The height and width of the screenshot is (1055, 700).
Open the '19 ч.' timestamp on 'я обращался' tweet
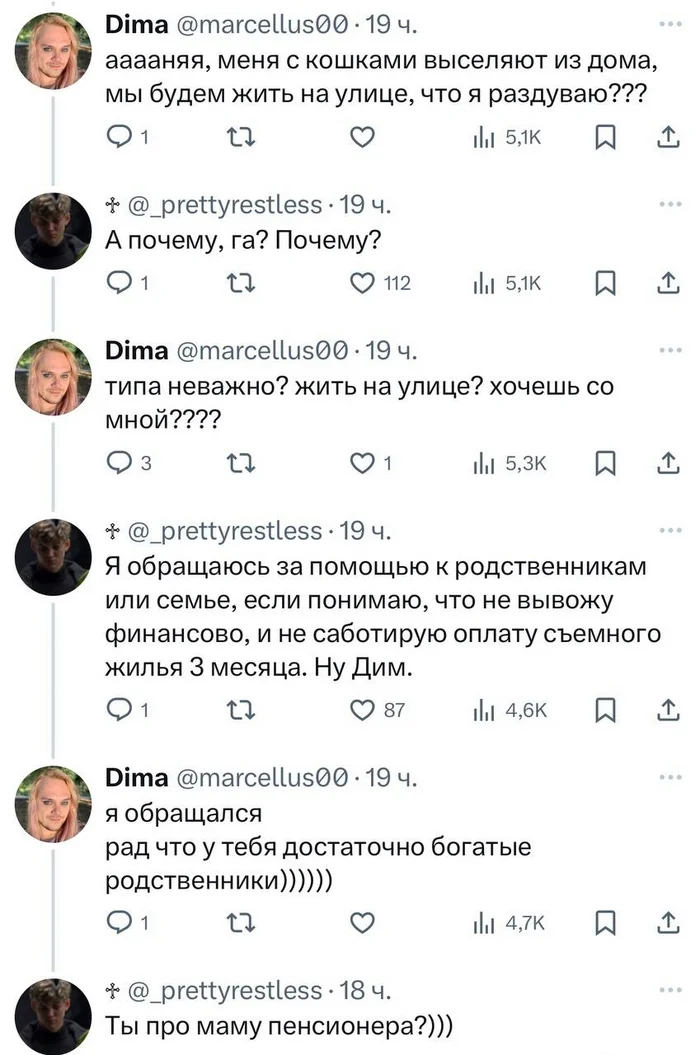(385, 777)
